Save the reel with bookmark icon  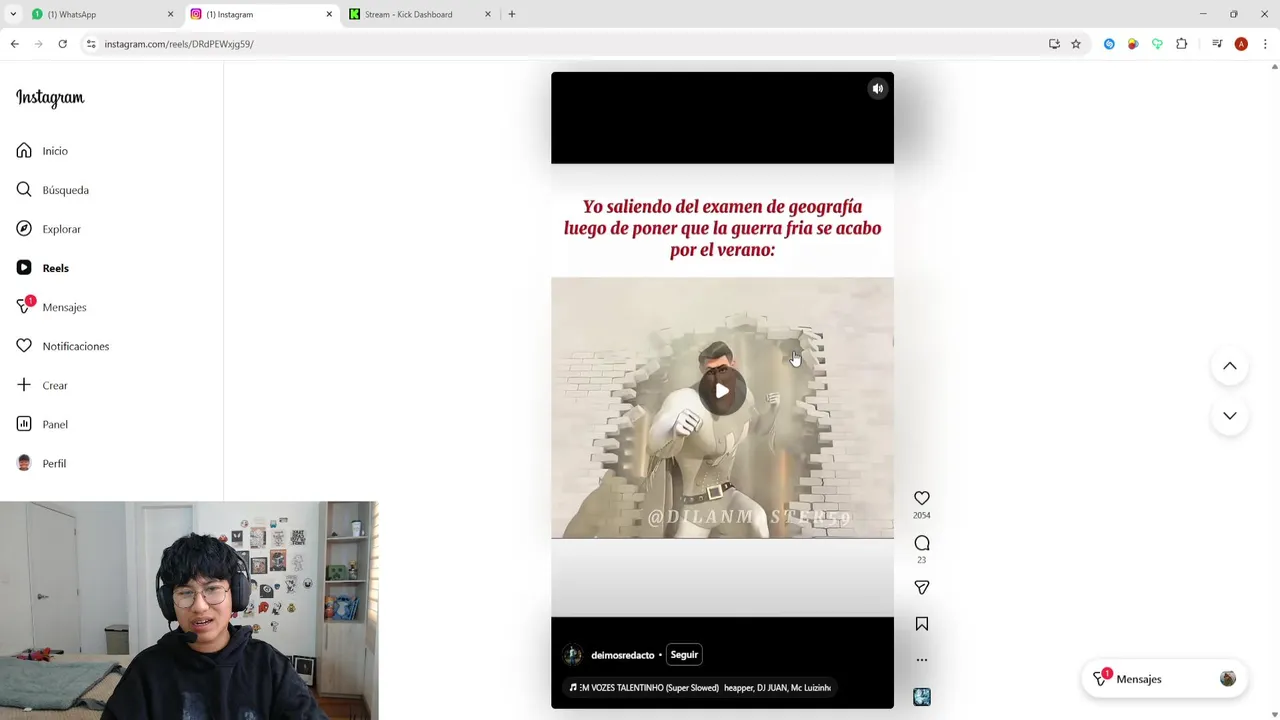tap(922, 624)
